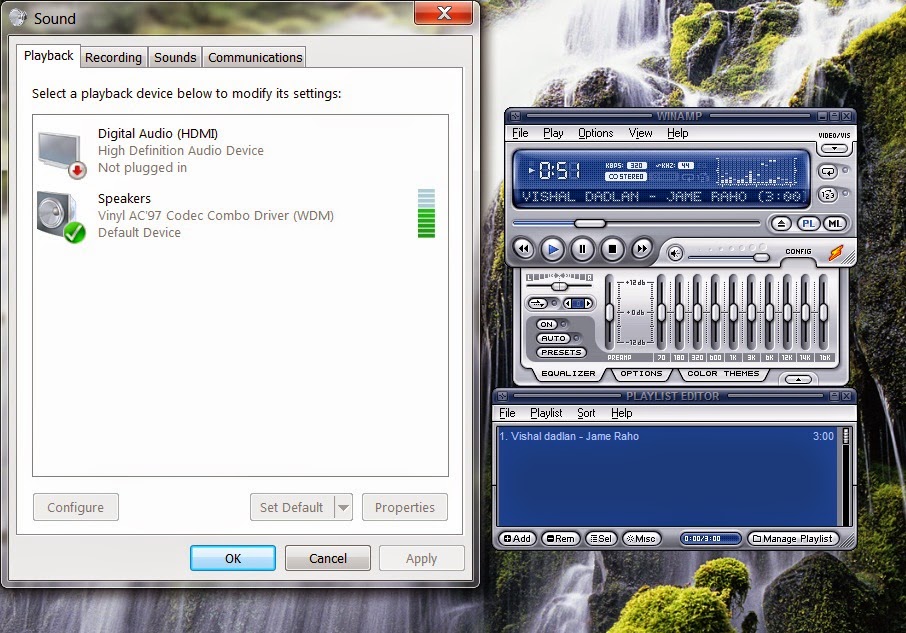Open the Winamp Play menu
The width and height of the screenshot is (906, 633).
click(x=553, y=133)
